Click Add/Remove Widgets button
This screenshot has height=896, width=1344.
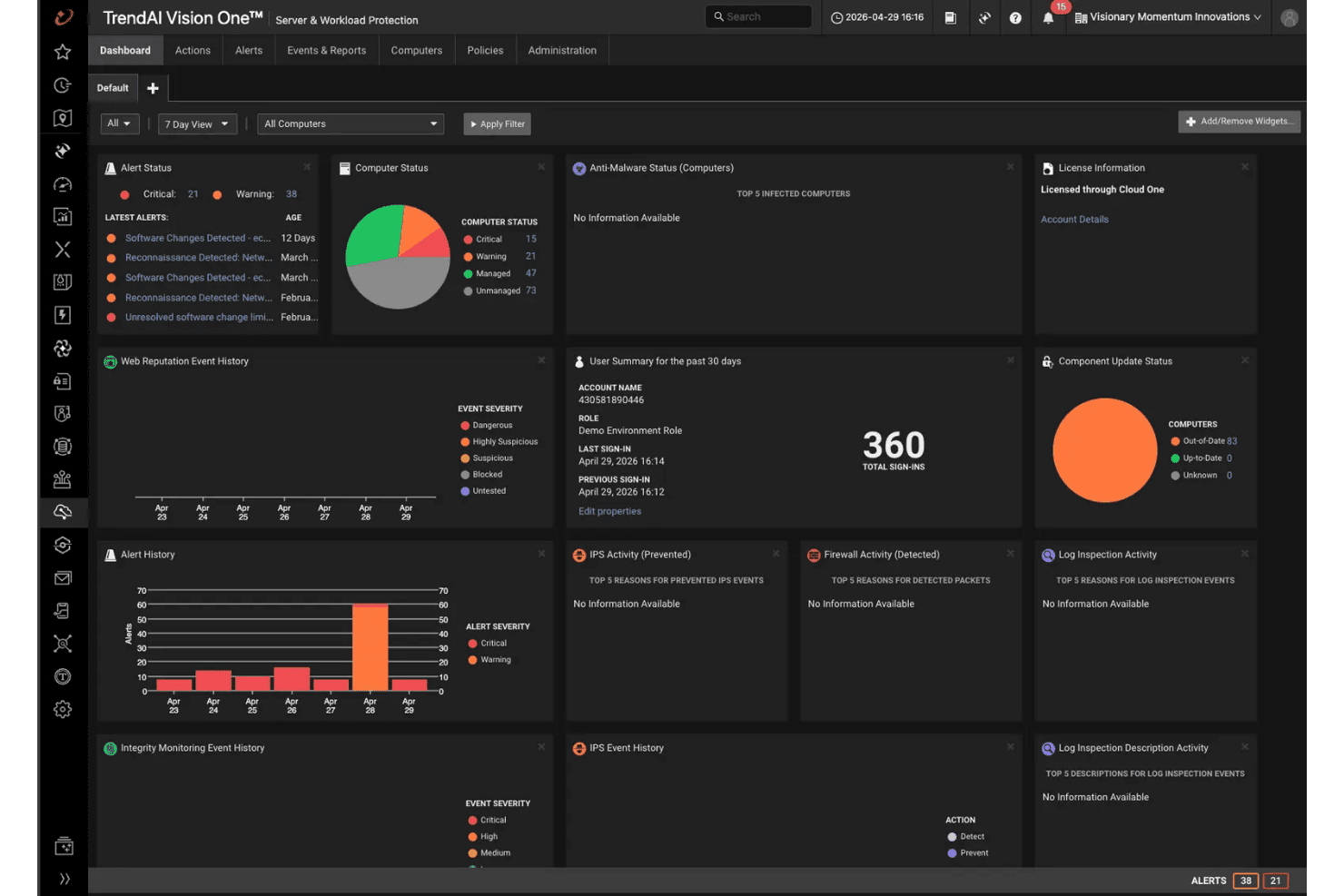point(1240,122)
